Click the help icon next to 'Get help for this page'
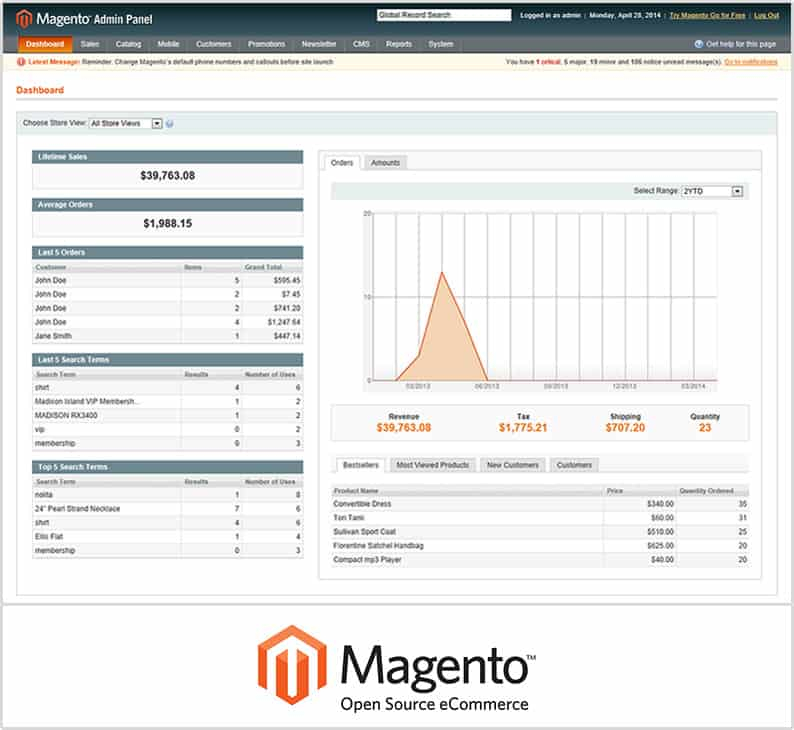 click(699, 44)
